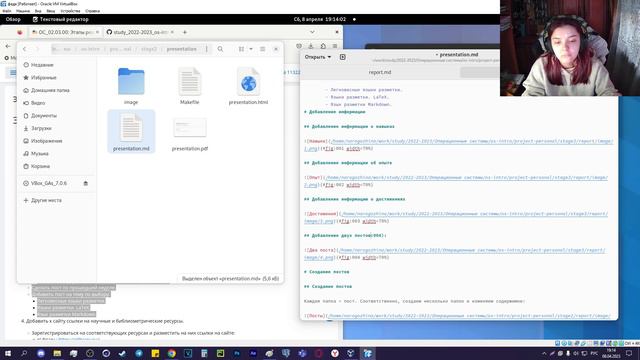The width and height of the screenshot is (640, 360).
Task: Show hidden system tray icons
Action: [x=544, y=353]
